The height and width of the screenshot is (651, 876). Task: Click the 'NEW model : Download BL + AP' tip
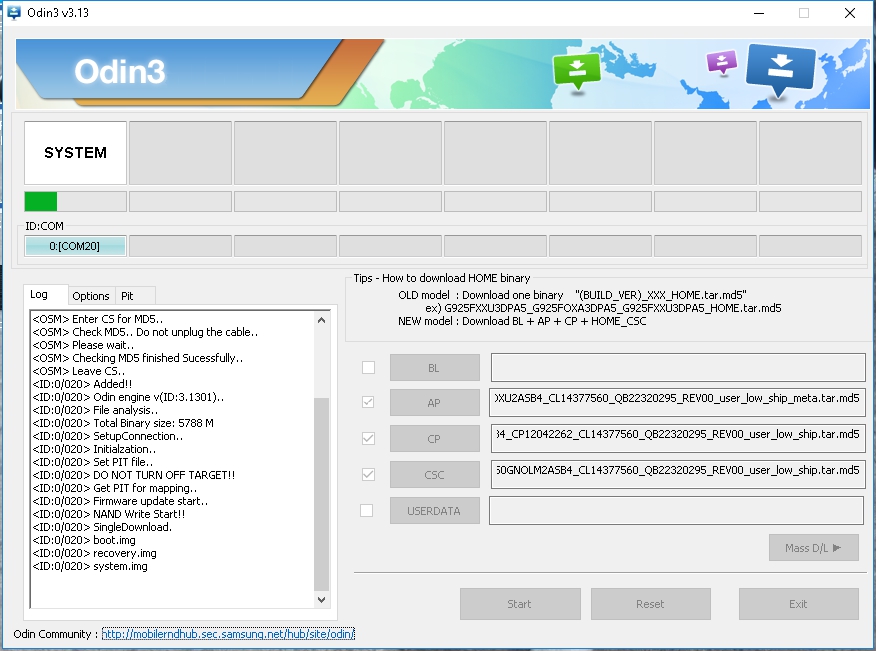click(x=522, y=321)
